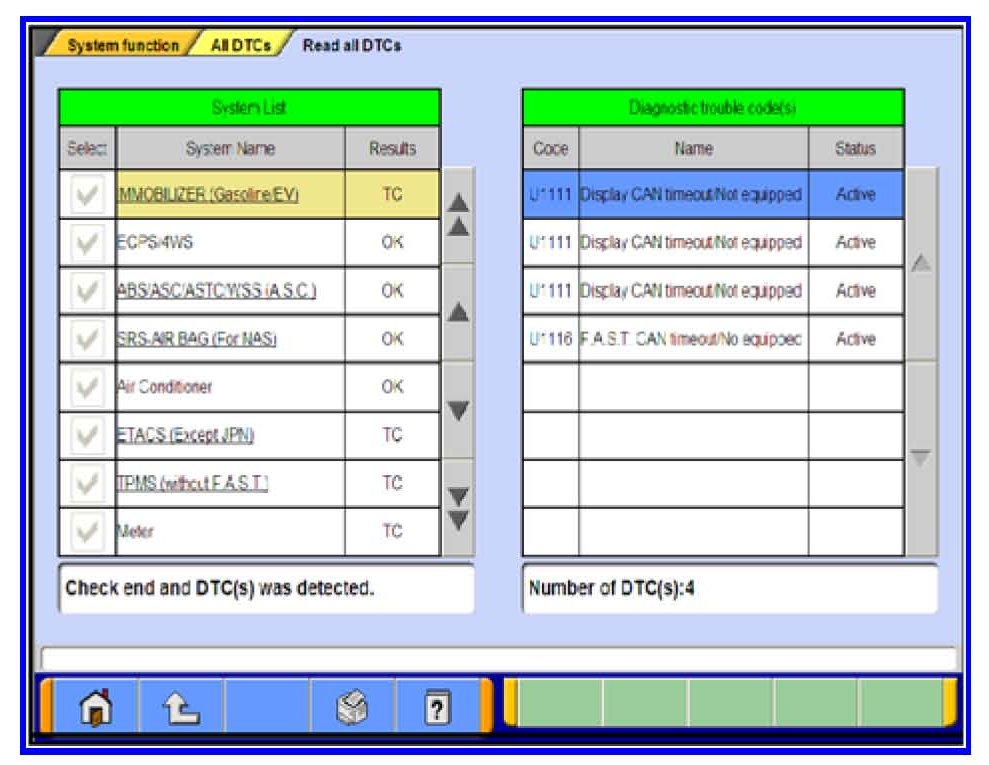The image size is (989, 765).
Task: Toggle checkbox for Meter system
Action: click(x=87, y=532)
